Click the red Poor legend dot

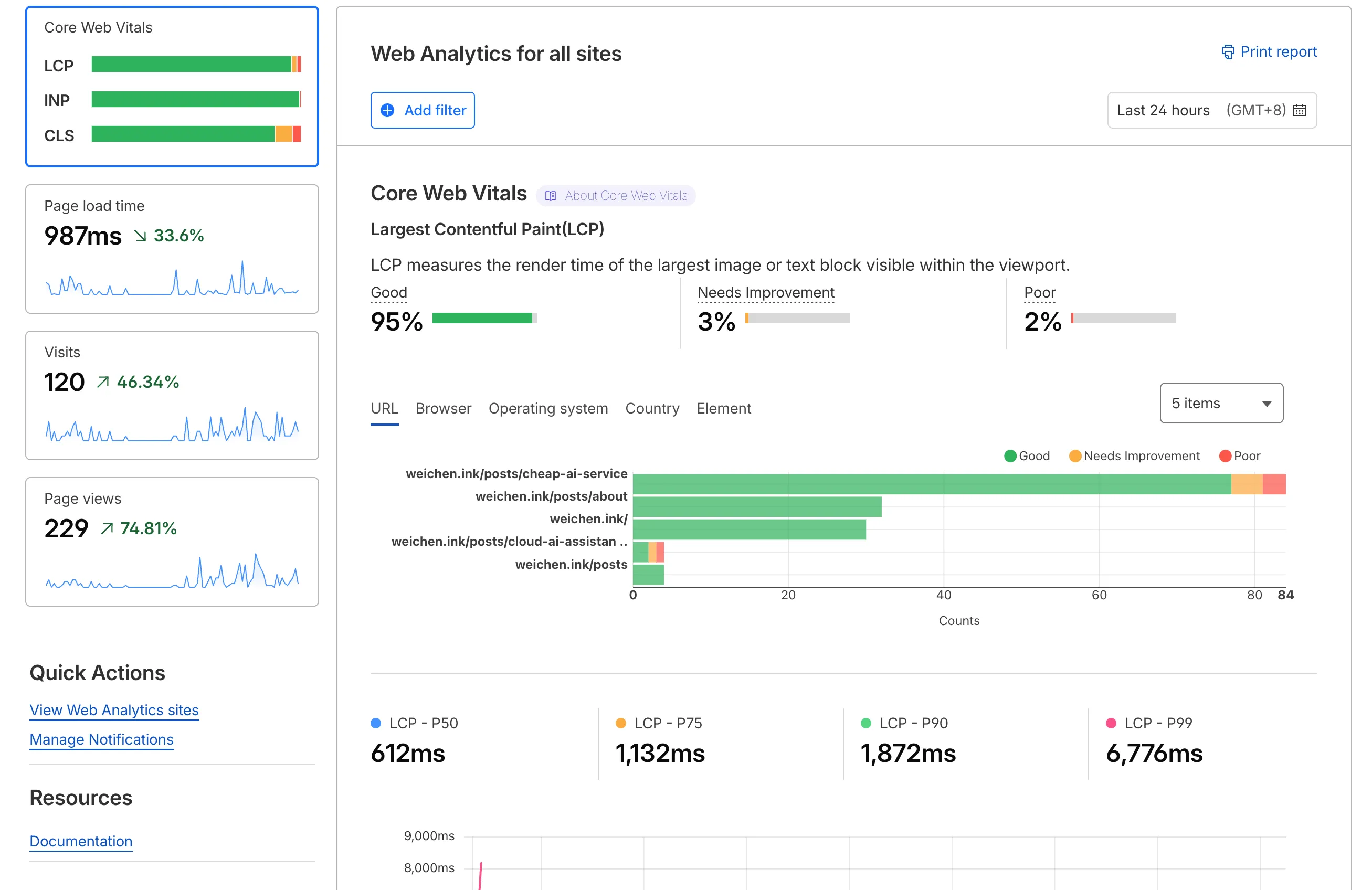pyautogui.click(x=1225, y=456)
